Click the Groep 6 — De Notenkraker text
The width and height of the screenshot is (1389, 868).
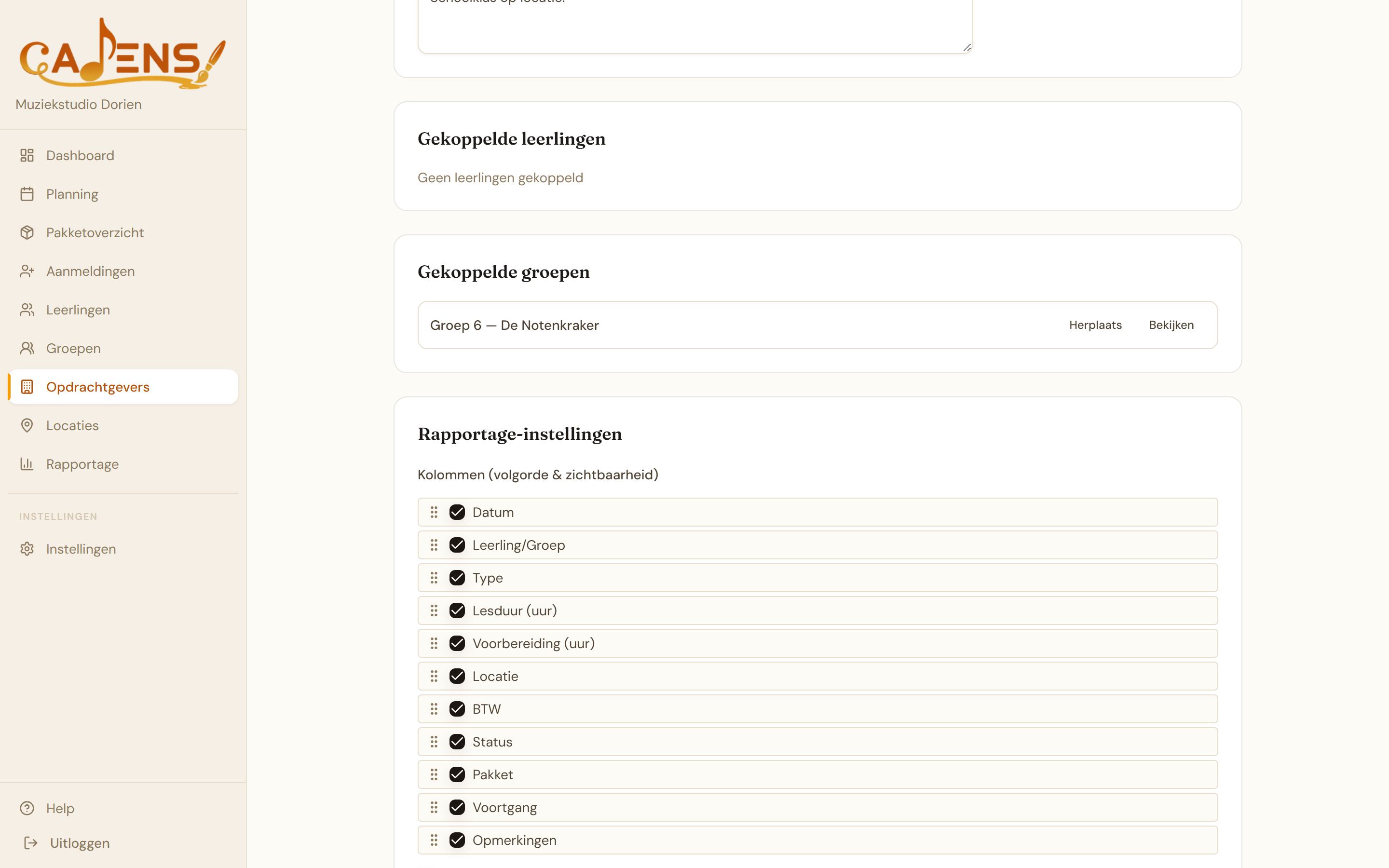coord(514,325)
